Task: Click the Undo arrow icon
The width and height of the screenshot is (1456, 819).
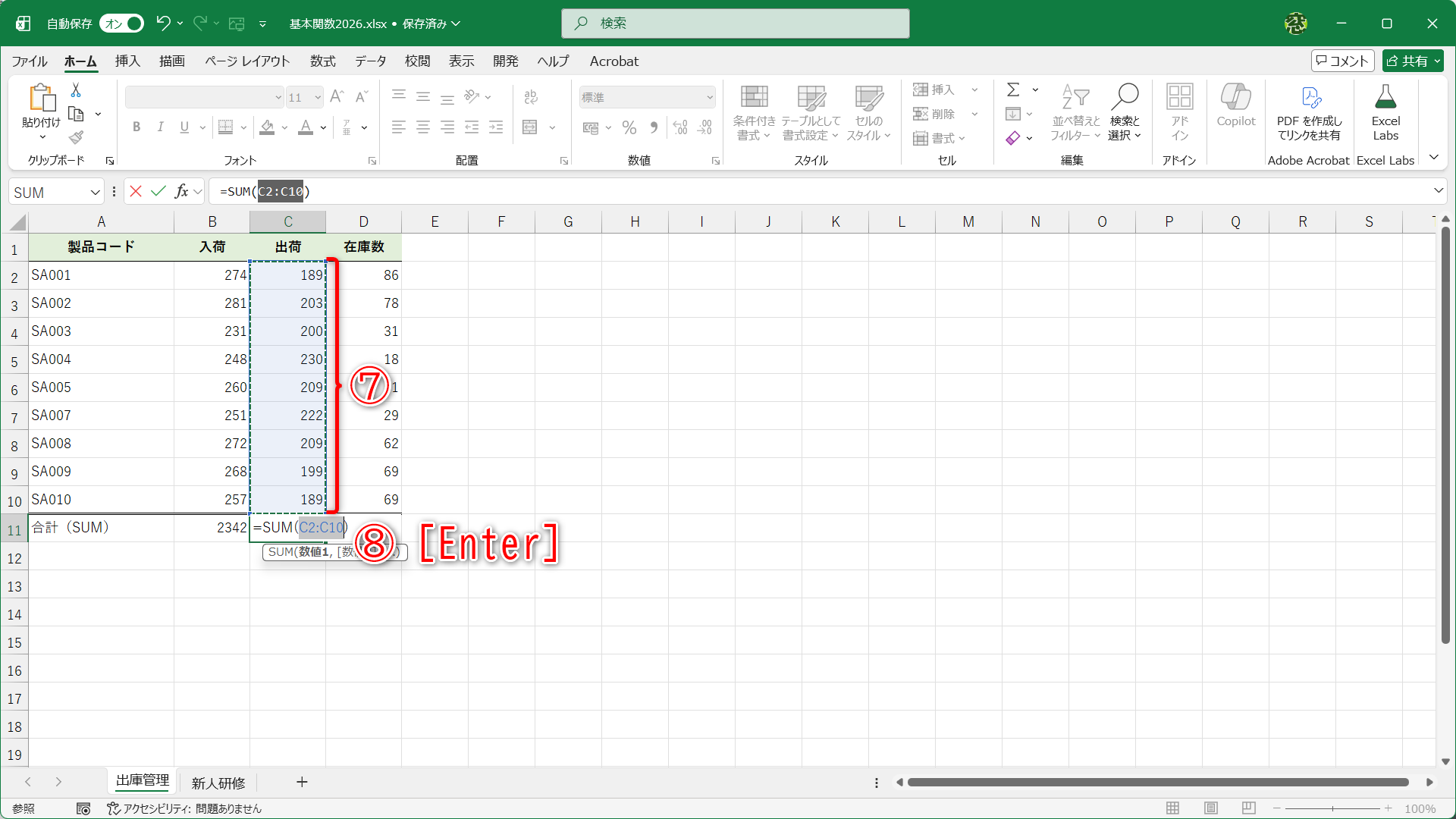Action: coord(162,24)
